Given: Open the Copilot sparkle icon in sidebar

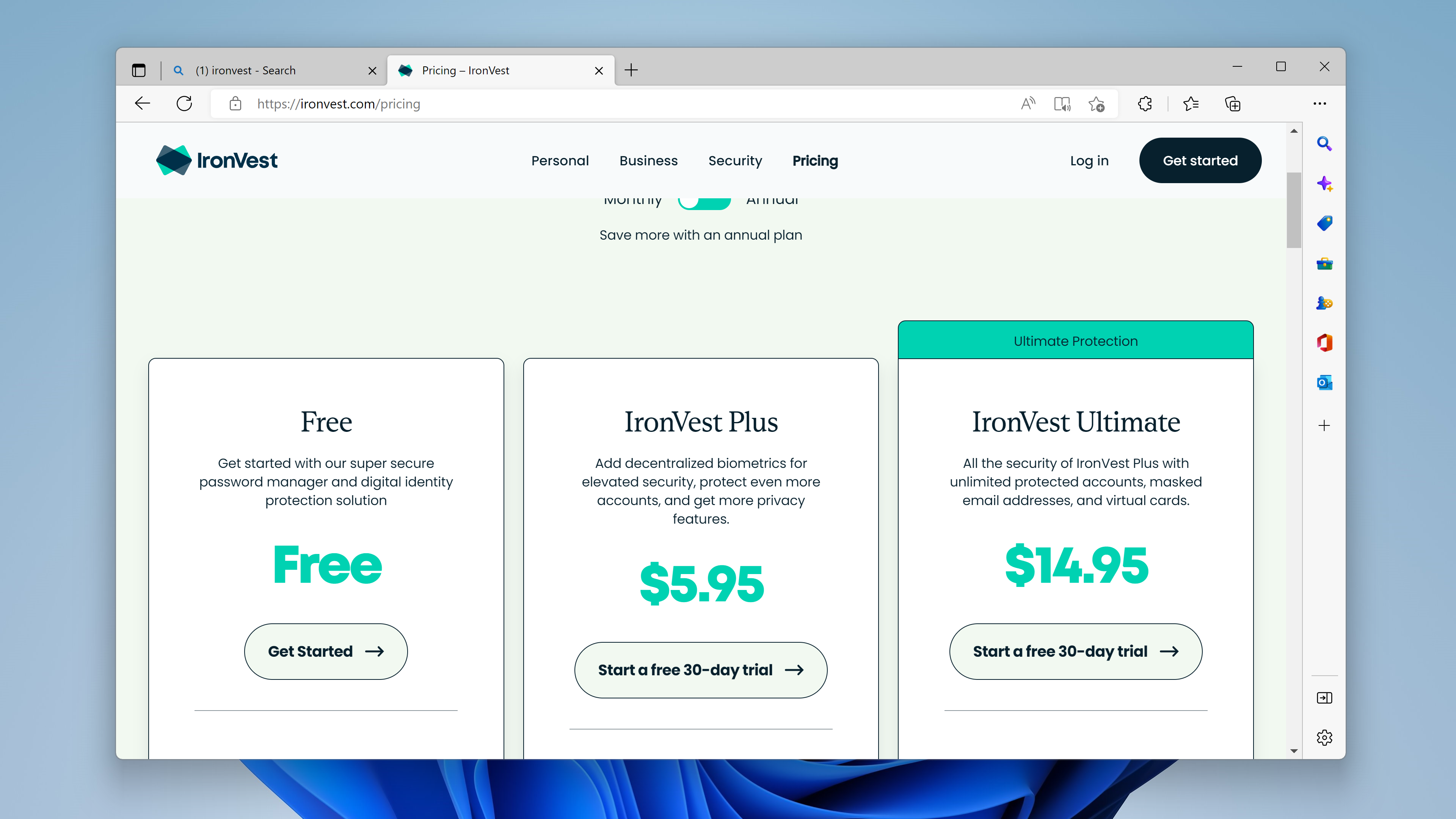Looking at the screenshot, I should click(x=1324, y=184).
